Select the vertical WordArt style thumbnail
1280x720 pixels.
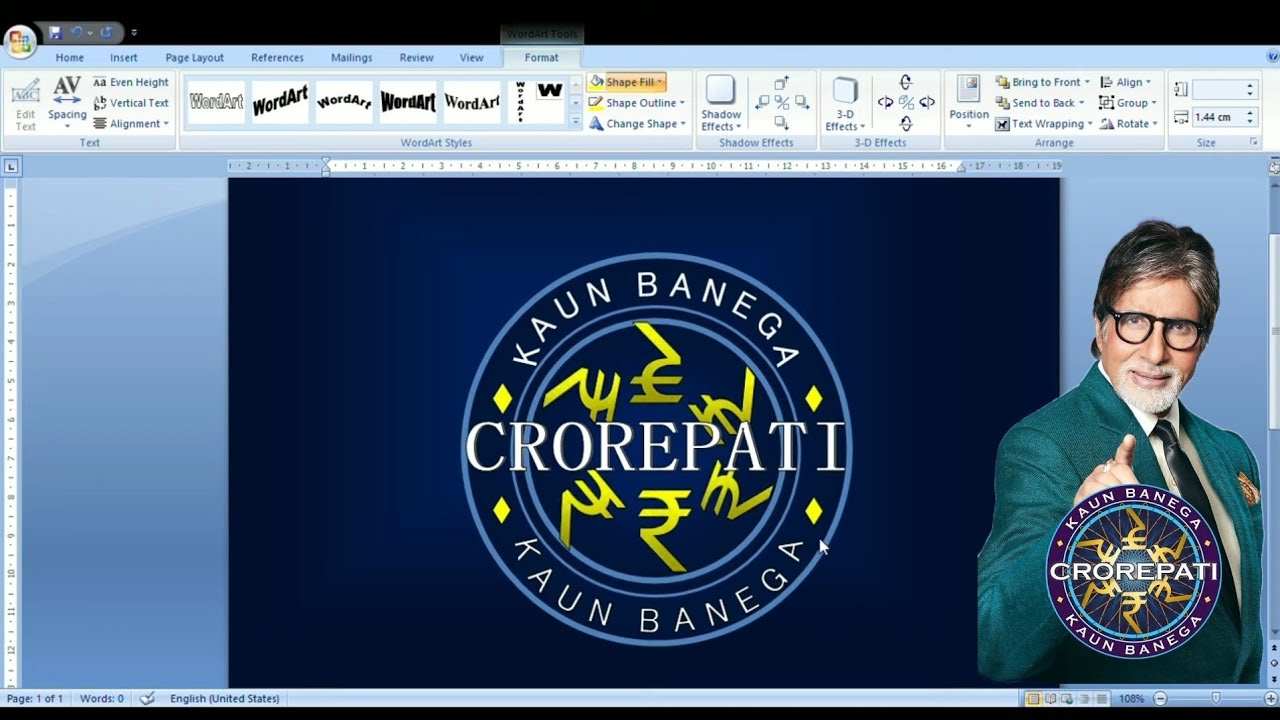click(x=520, y=102)
